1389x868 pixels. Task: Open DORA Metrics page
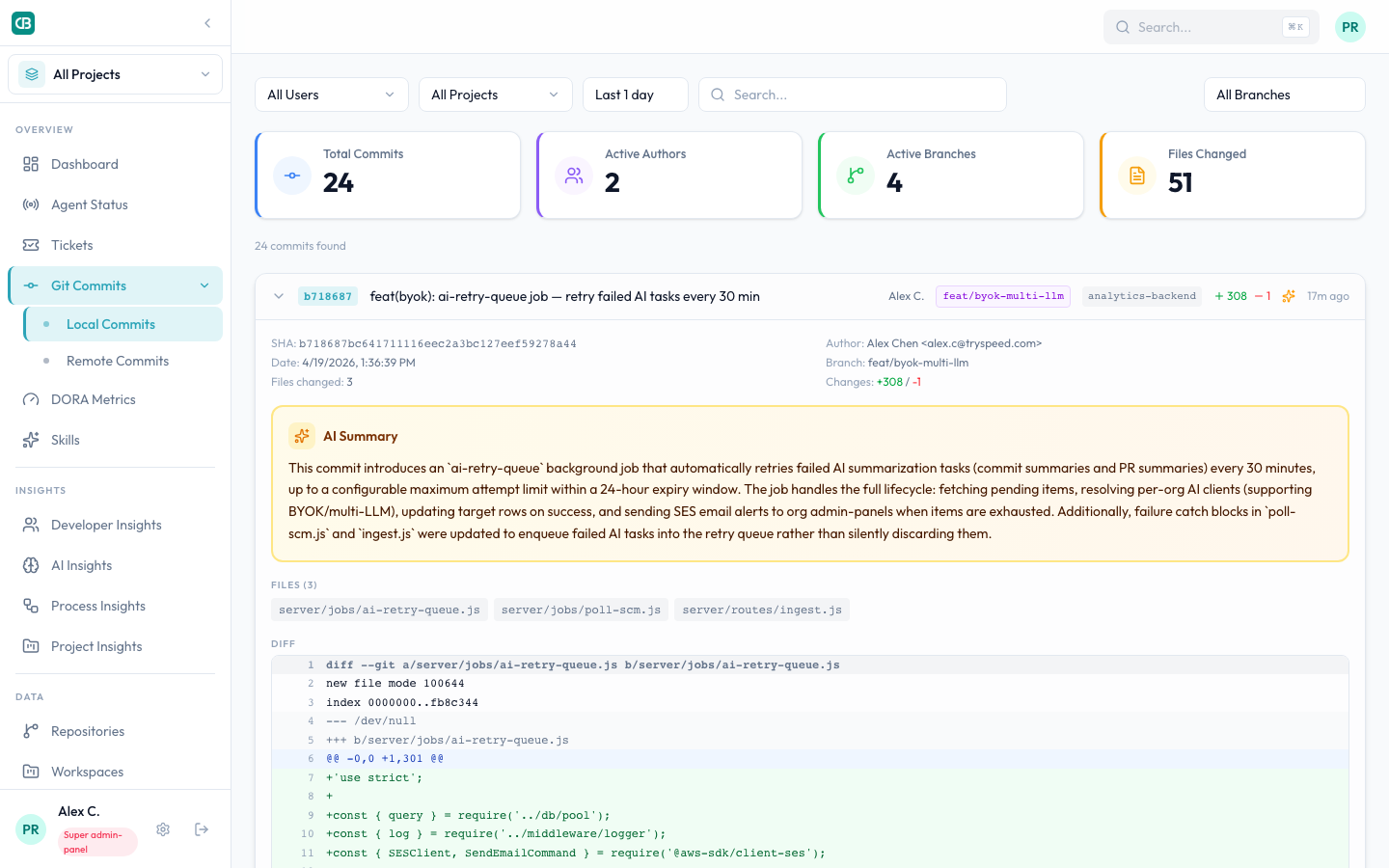click(x=115, y=399)
